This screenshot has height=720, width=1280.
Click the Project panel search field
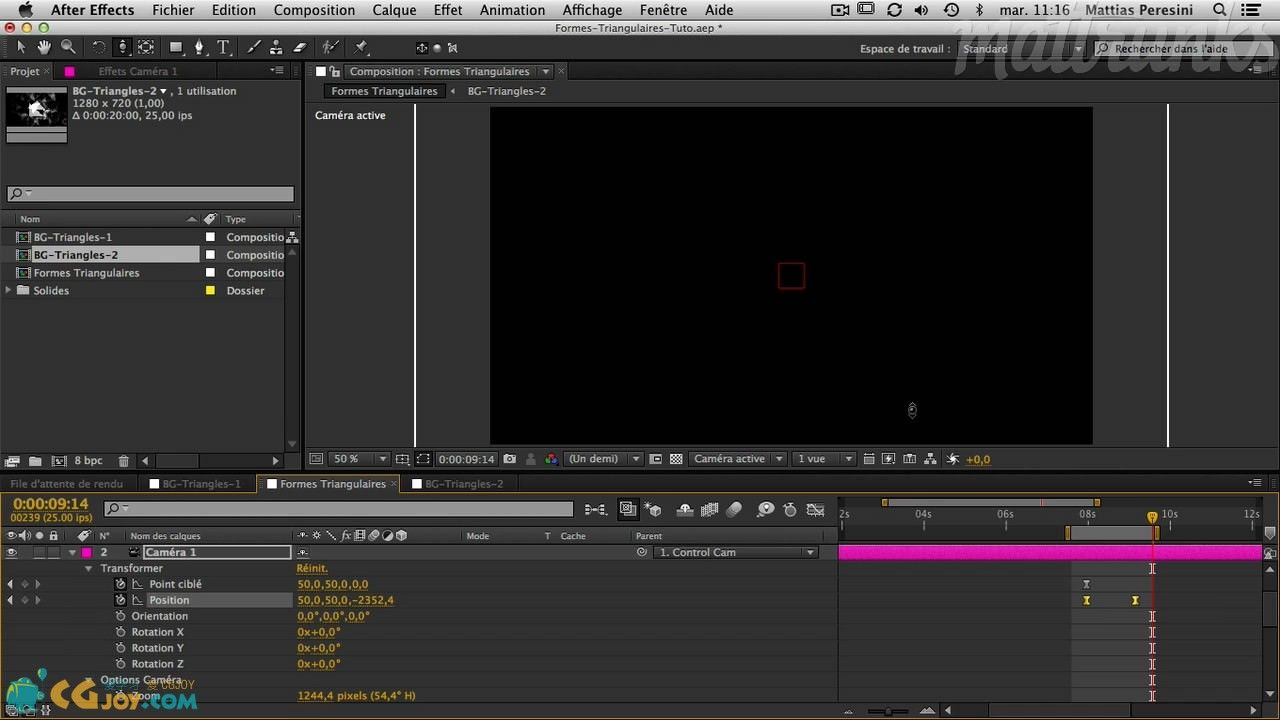coord(151,194)
